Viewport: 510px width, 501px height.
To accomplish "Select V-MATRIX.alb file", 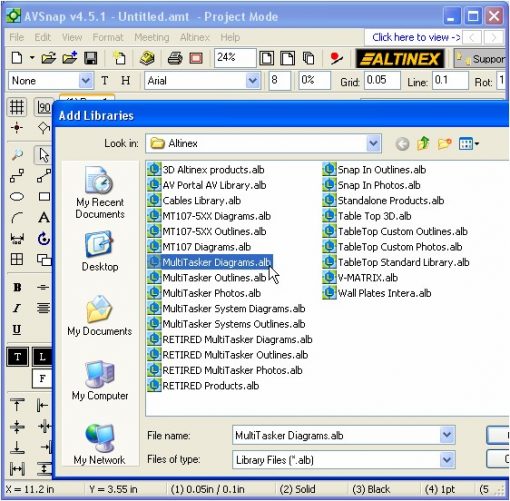I will [x=360, y=278].
